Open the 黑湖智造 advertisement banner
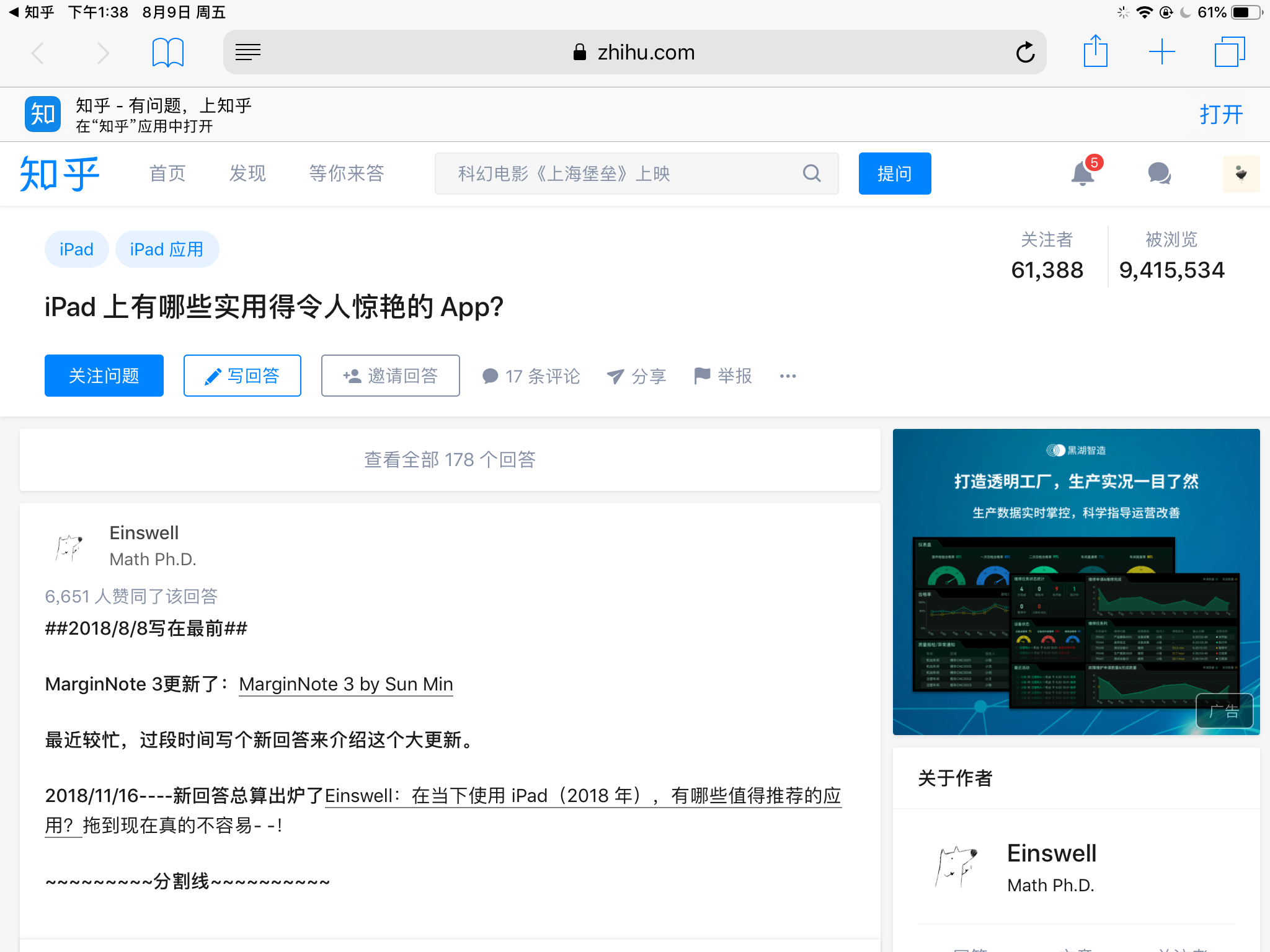The height and width of the screenshot is (952, 1270). pos(1077,582)
